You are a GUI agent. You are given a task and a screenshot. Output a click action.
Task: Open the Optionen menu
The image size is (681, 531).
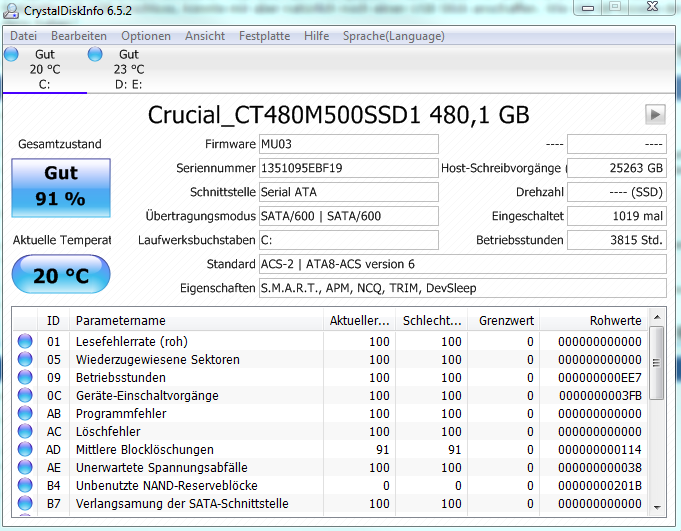pos(146,36)
